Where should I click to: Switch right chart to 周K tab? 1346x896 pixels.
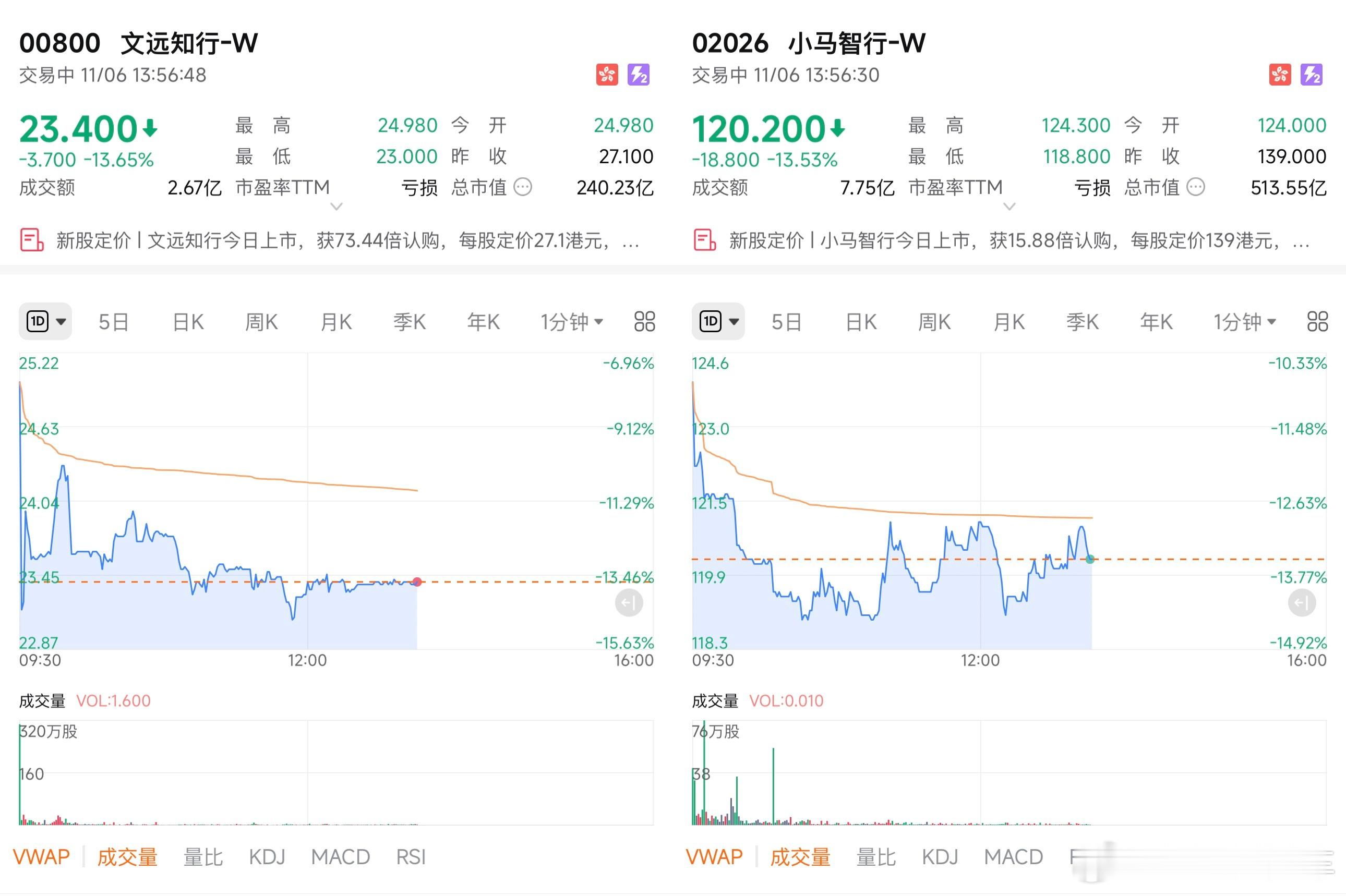pos(934,322)
